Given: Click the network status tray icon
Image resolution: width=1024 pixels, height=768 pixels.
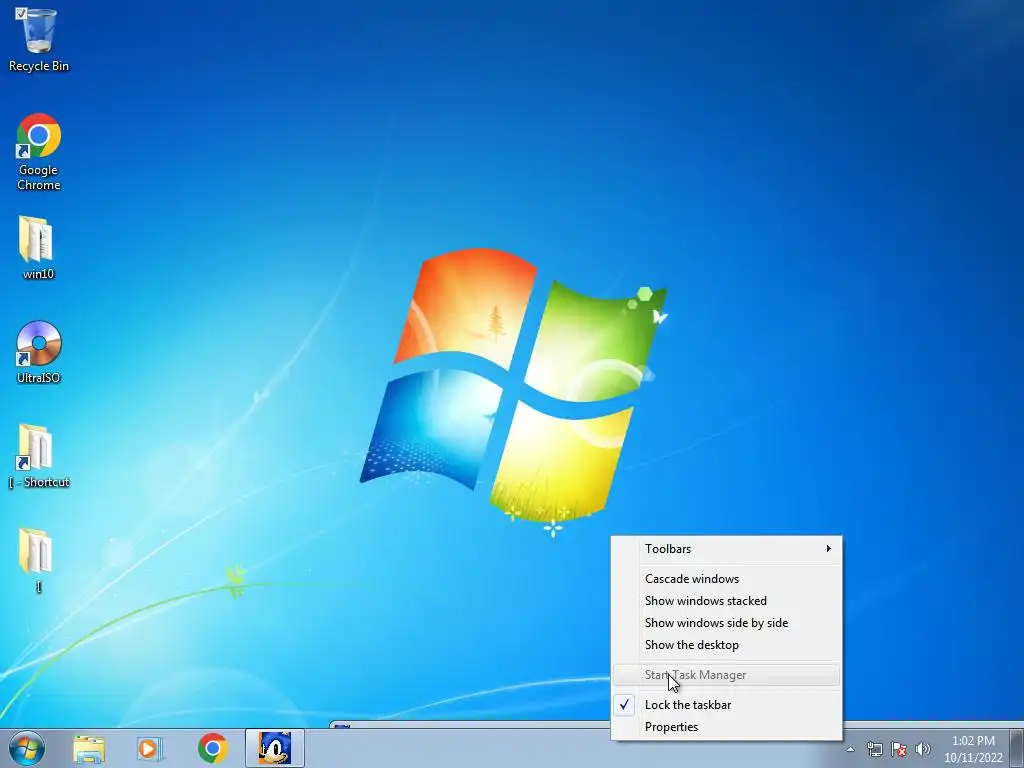Looking at the screenshot, I should click(x=874, y=749).
